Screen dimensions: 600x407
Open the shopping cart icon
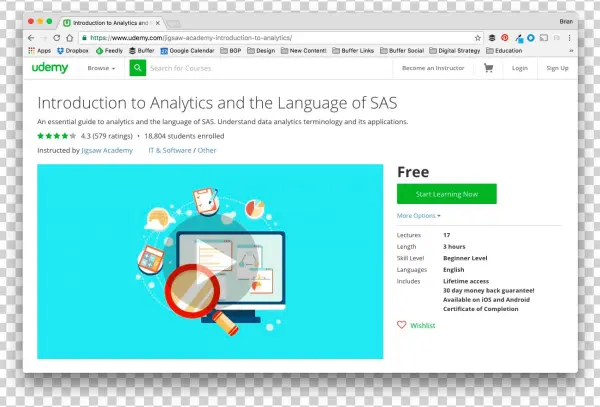488,68
